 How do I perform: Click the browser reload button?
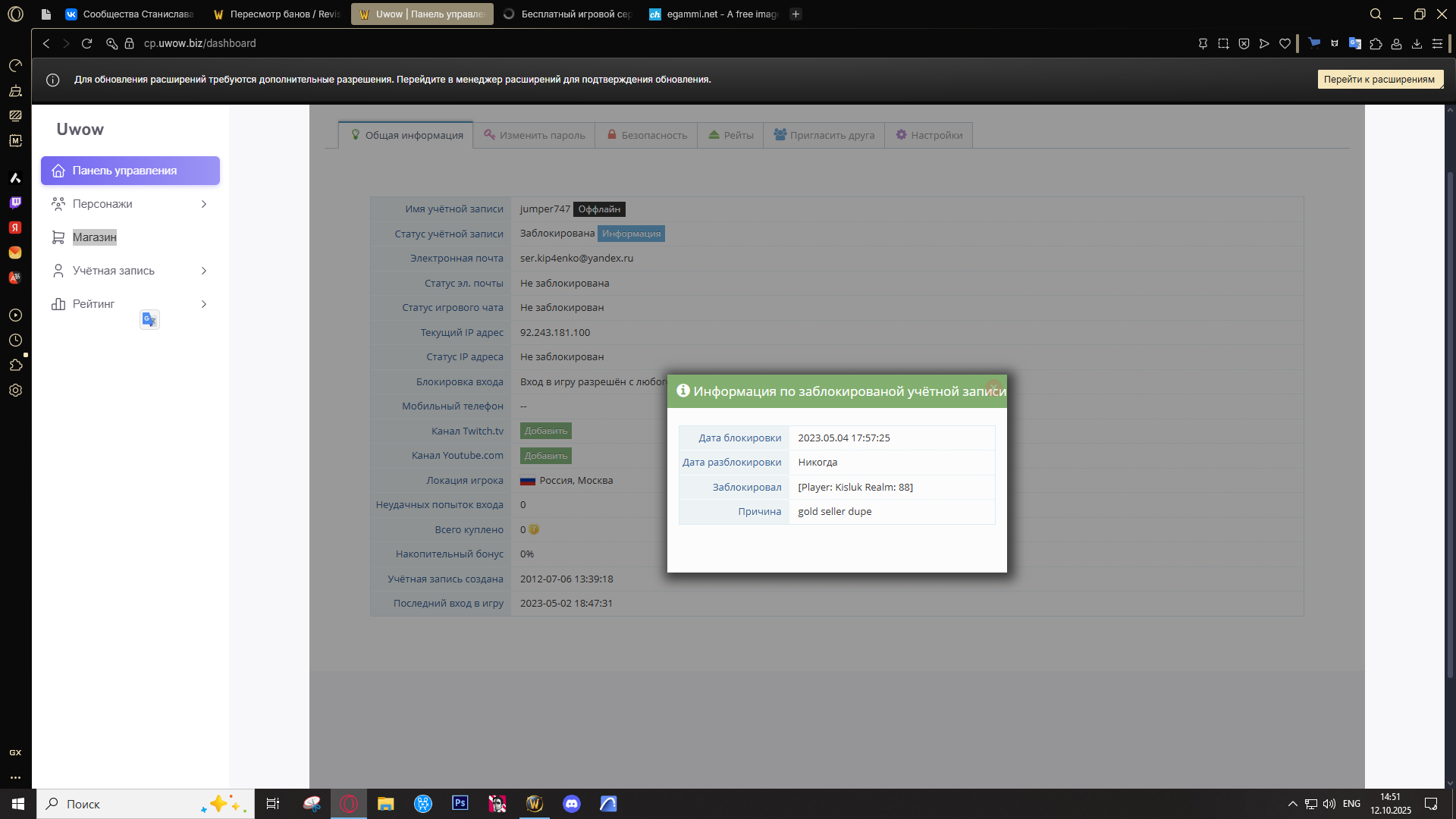click(x=87, y=44)
